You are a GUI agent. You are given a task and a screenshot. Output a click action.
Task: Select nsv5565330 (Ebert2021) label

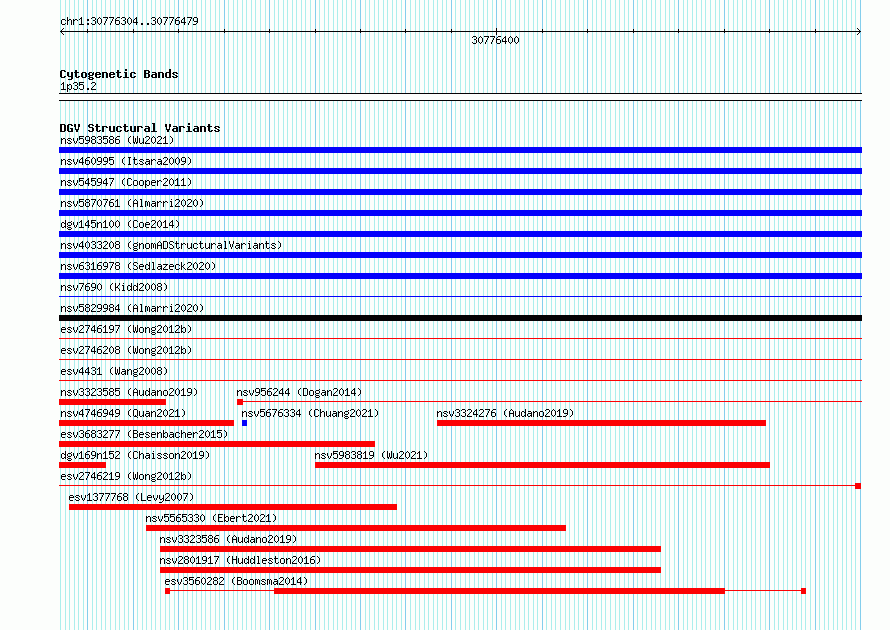pos(211,518)
